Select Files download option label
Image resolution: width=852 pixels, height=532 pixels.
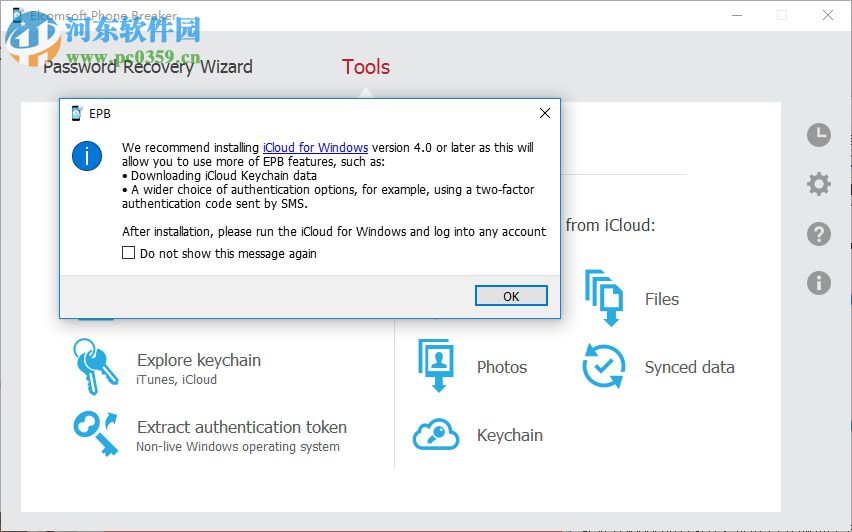(662, 299)
